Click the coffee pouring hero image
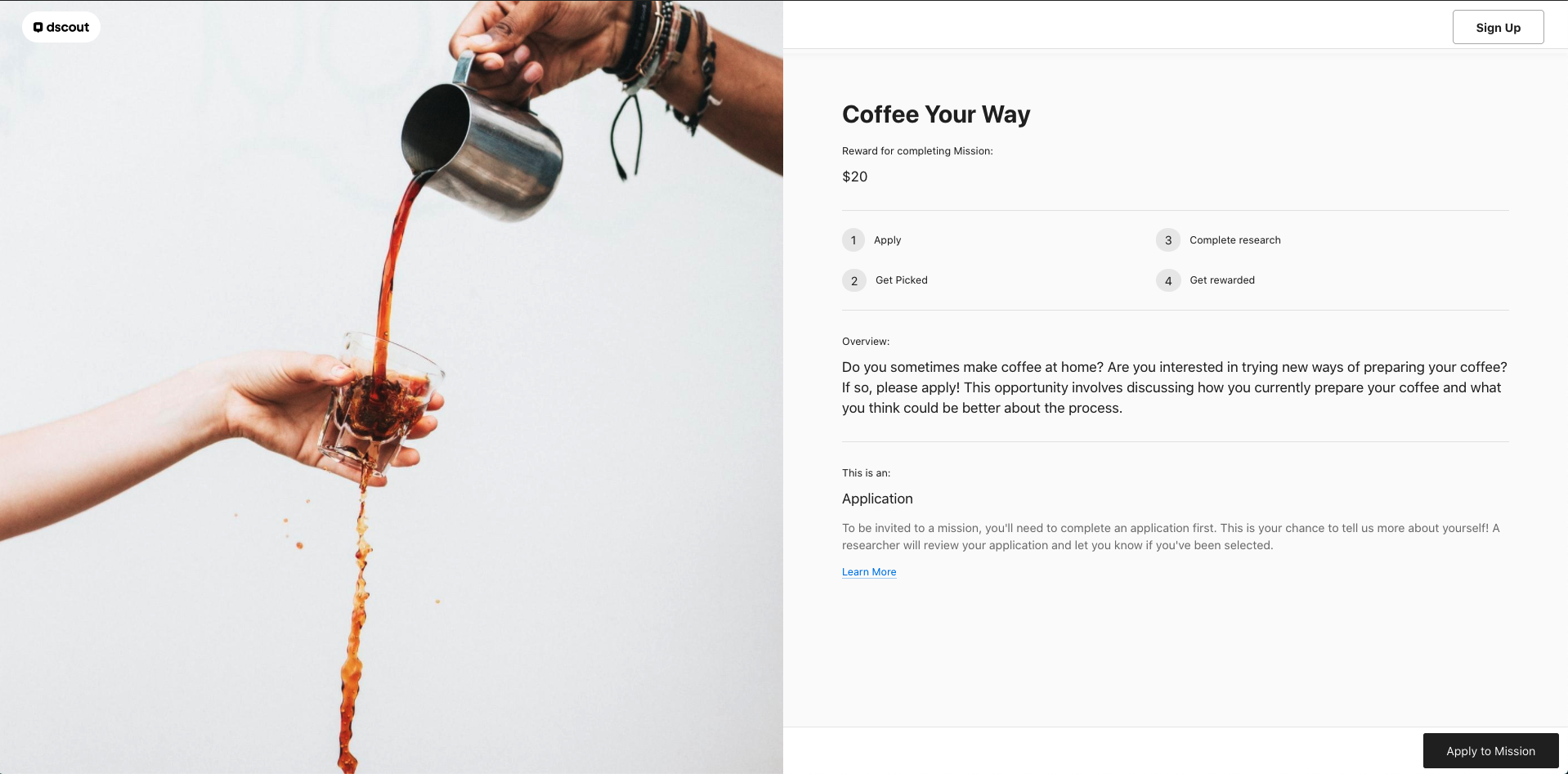 tap(392, 387)
